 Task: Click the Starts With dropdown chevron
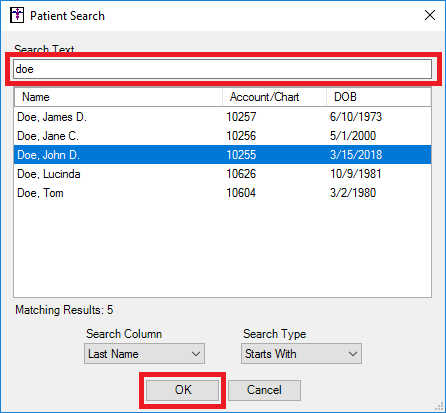click(x=353, y=354)
